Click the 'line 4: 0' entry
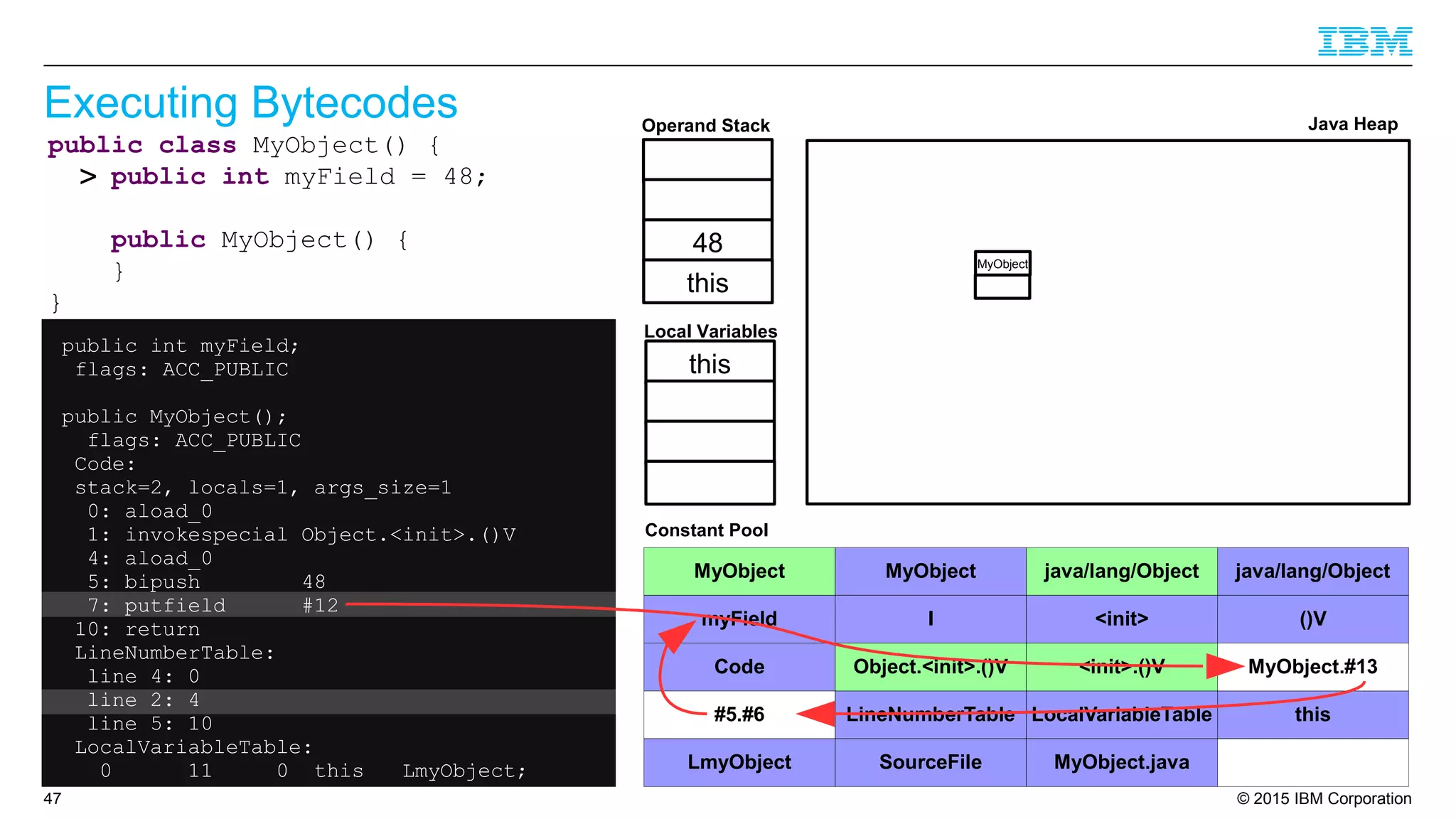Screen dimensions: 1456x819 [144, 676]
